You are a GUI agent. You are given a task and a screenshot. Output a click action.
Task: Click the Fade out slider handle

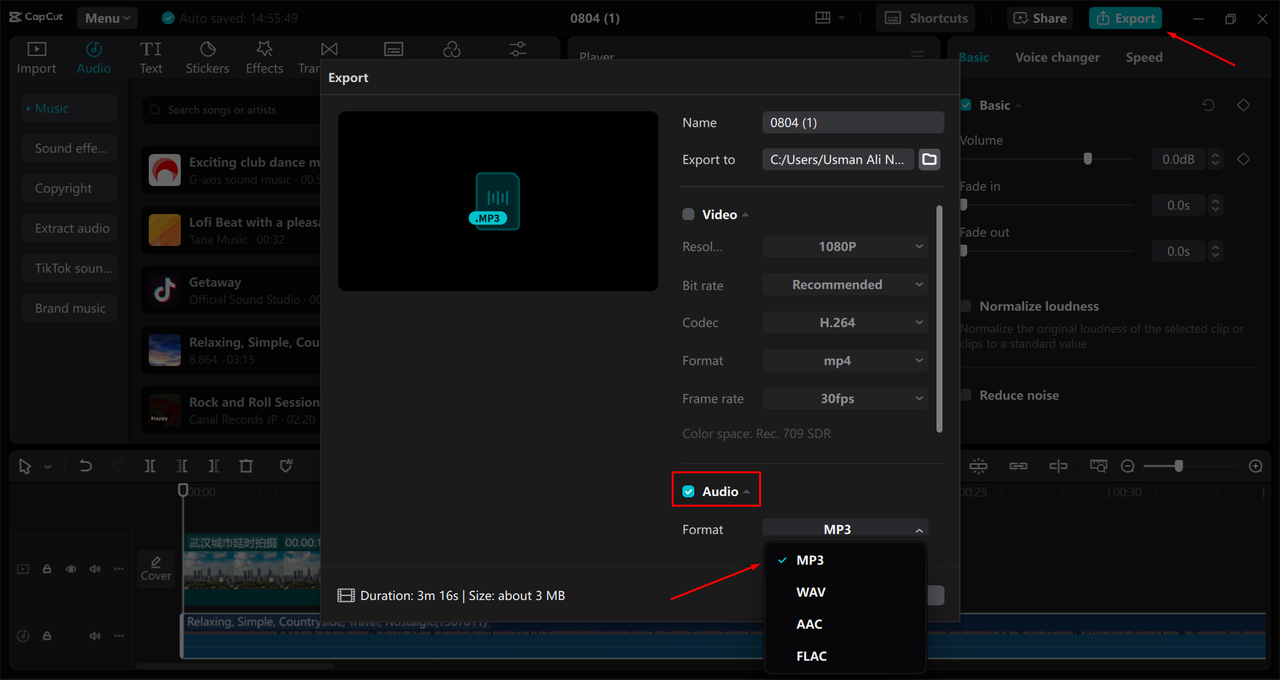coord(964,251)
